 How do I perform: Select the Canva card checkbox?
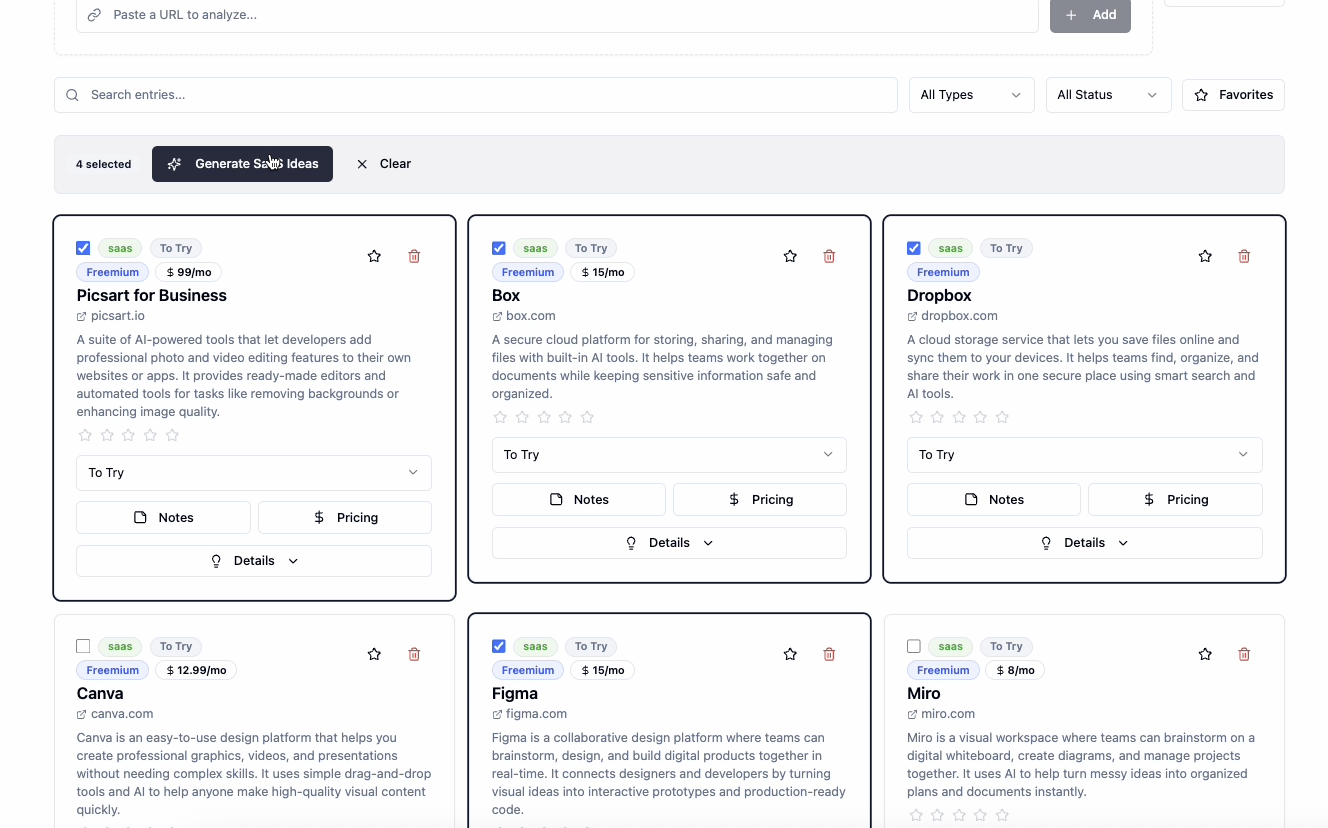[83, 646]
